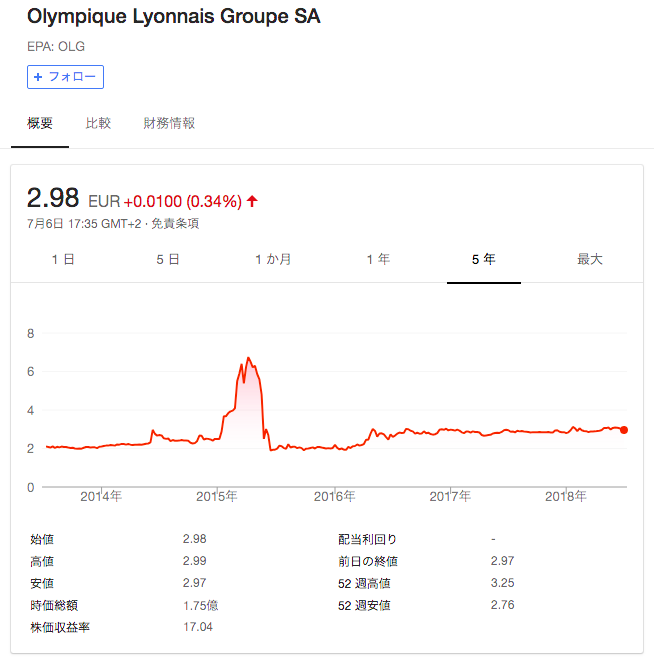Click the 時価総額 value 1.75億

pyautogui.click(x=200, y=605)
